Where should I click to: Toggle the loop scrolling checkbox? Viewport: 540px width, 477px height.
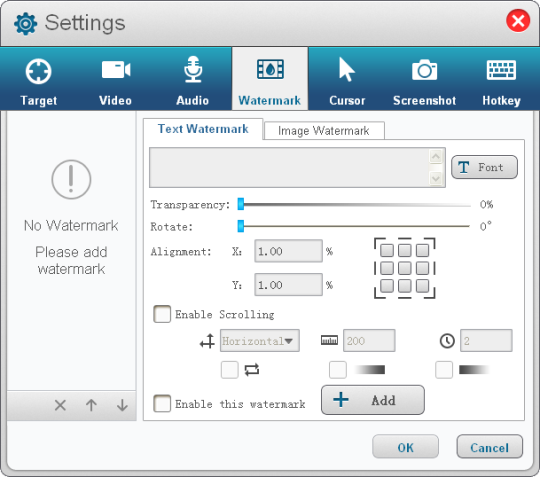pyautogui.click(x=230, y=370)
